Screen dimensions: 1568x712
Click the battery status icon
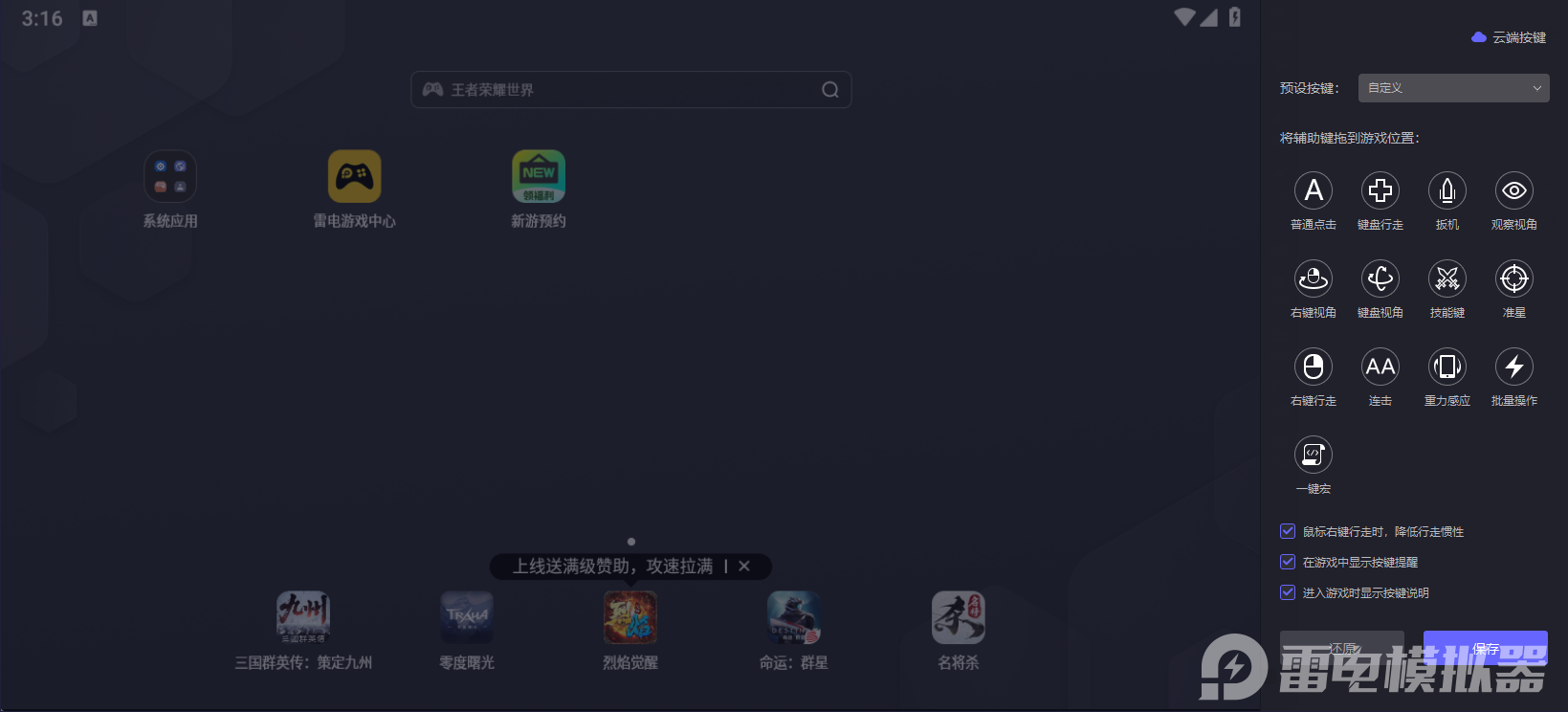[x=1235, y=17]
